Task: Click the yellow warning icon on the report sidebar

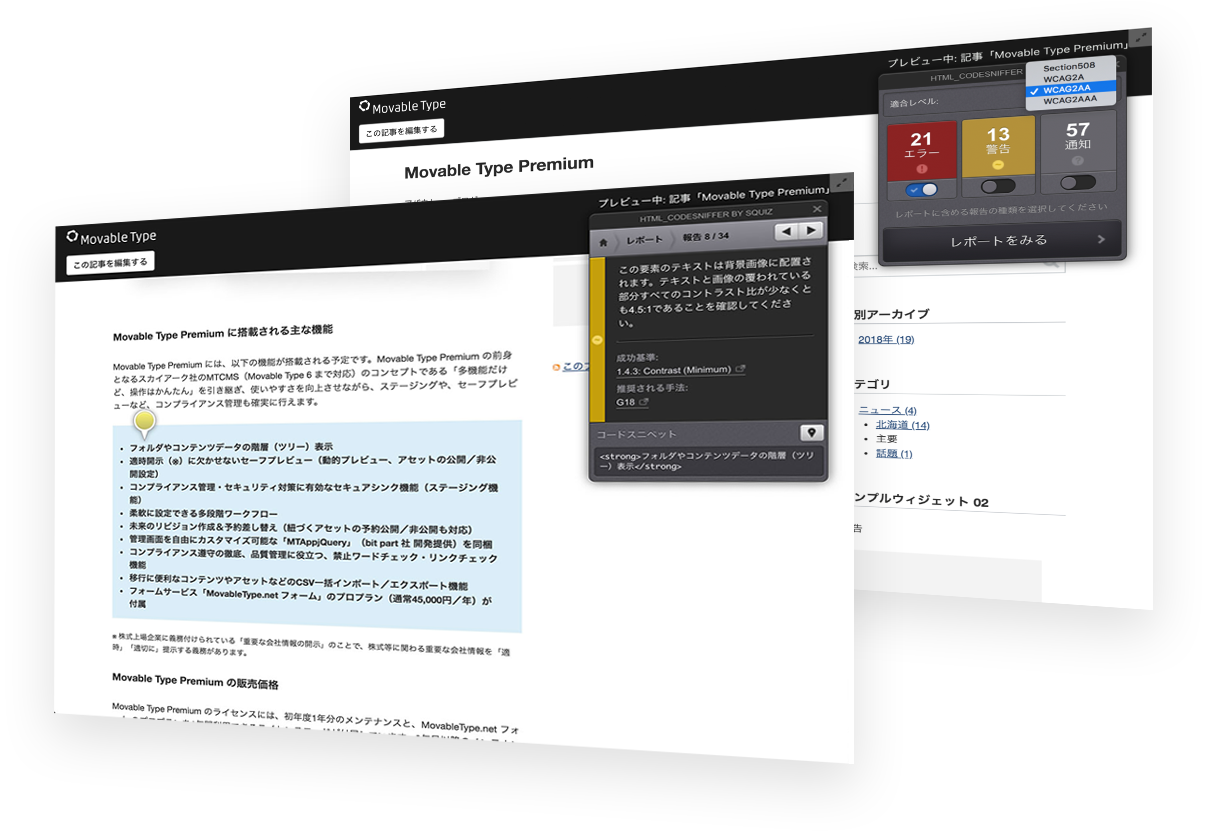Action: pyautogui.click(x=597, y=340)
